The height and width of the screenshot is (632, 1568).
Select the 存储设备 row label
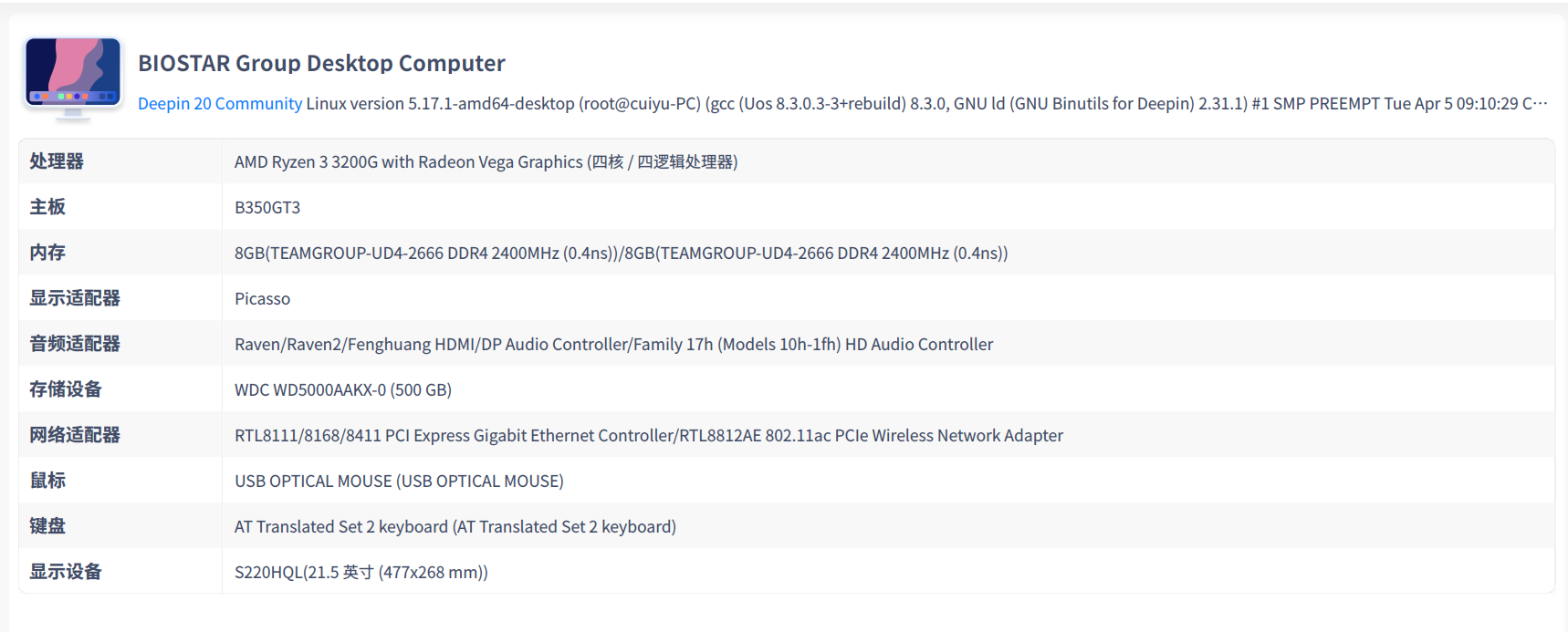[x=66, y=389]
